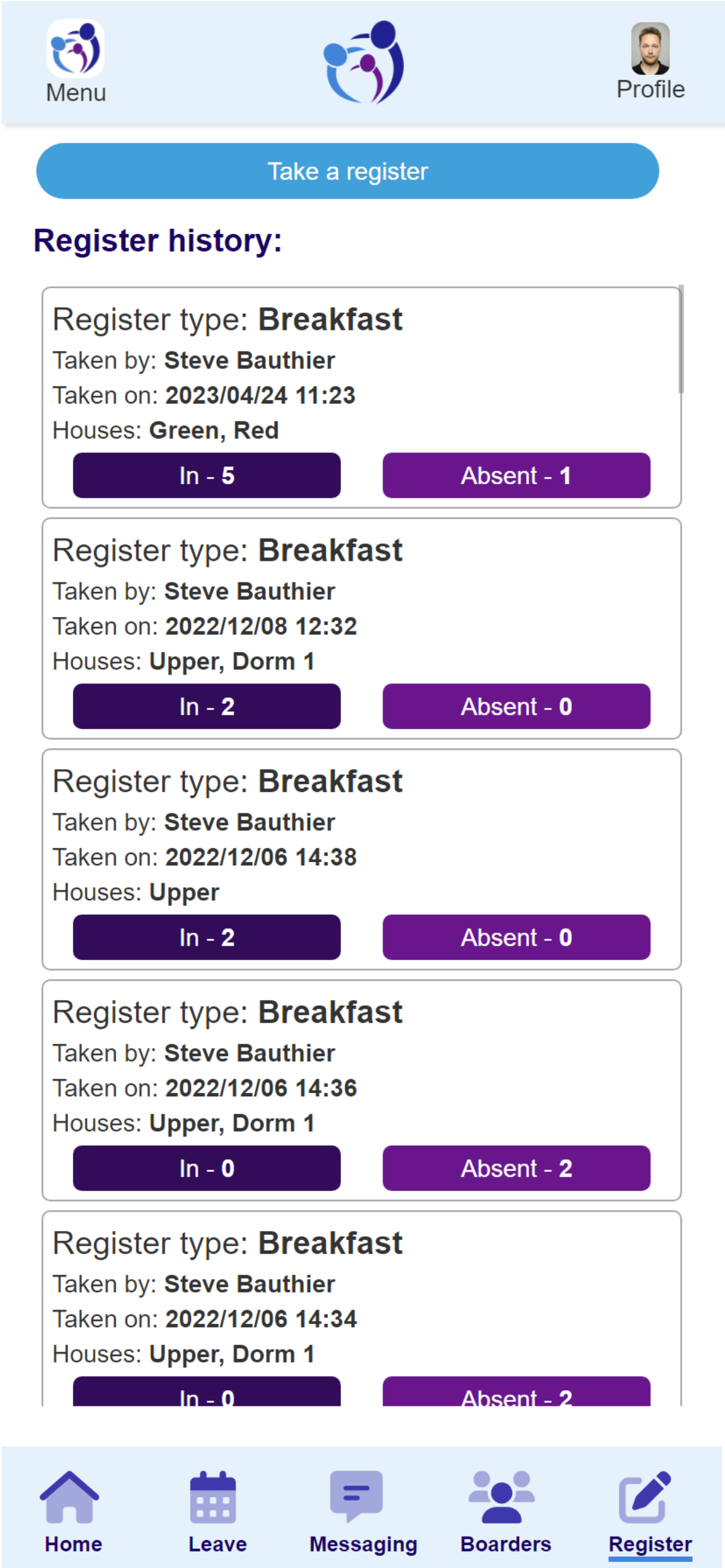Click the register history scrollbar thumb
The image size is (725, 1568).
coord(681,339)
